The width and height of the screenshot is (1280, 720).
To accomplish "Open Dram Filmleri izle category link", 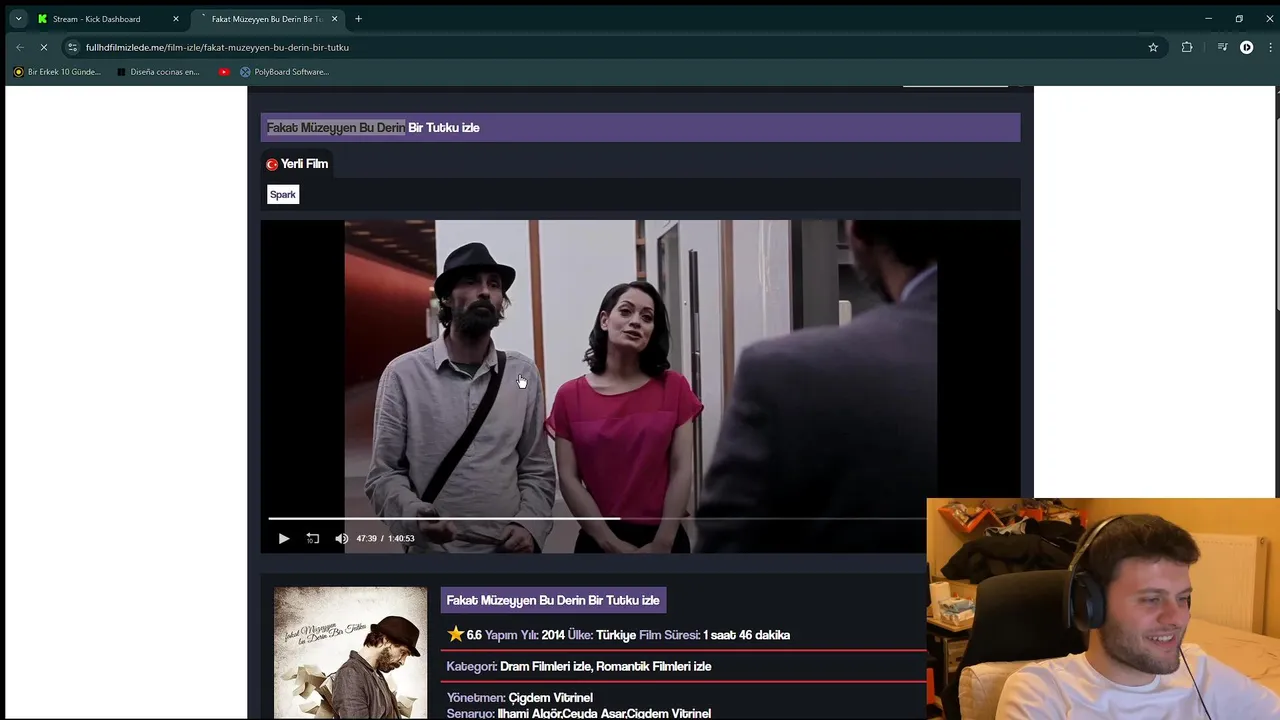I will [546, 666].
